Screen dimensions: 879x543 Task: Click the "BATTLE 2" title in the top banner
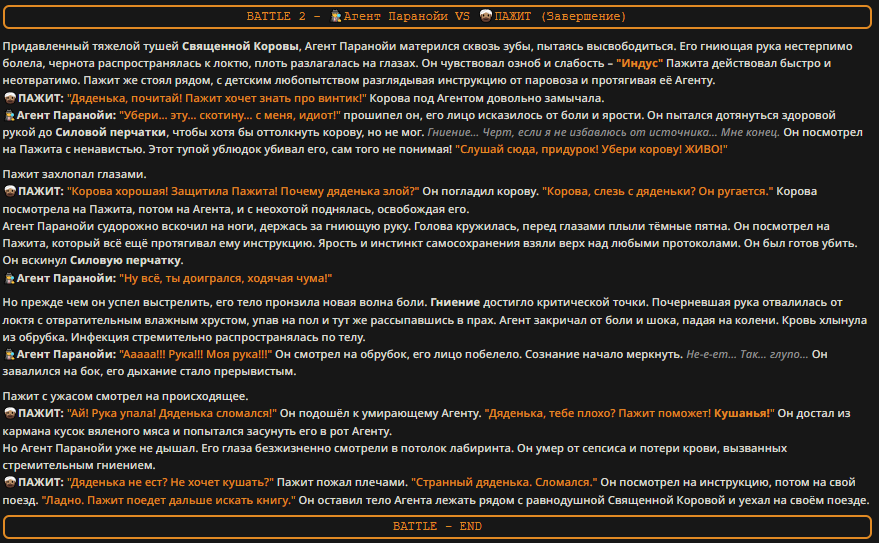point(276,16)
